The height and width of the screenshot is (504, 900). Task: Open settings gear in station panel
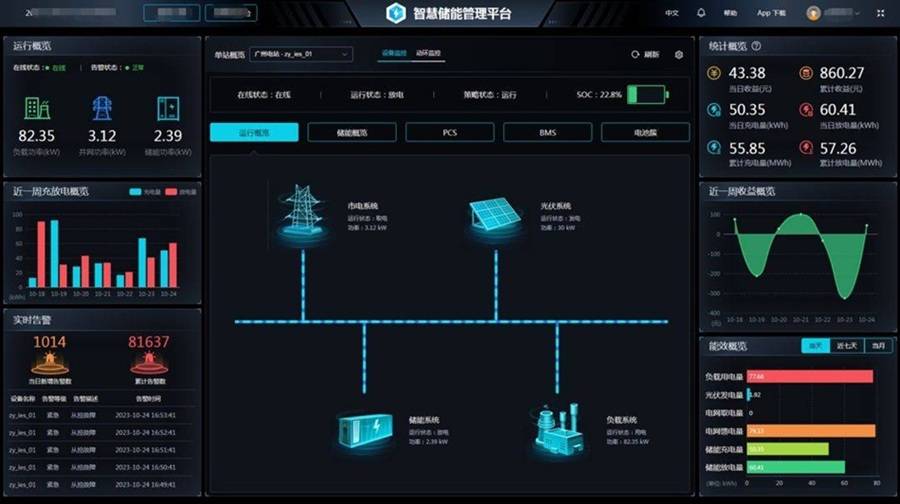679,55
